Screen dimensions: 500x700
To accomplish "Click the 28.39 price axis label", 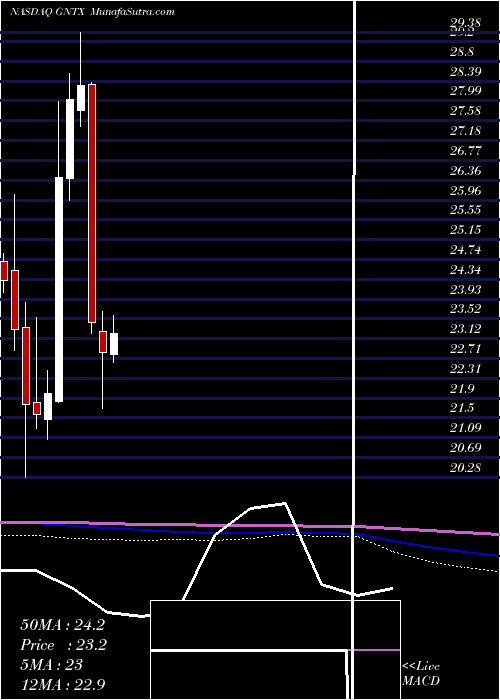I will [x=466, y=71].
